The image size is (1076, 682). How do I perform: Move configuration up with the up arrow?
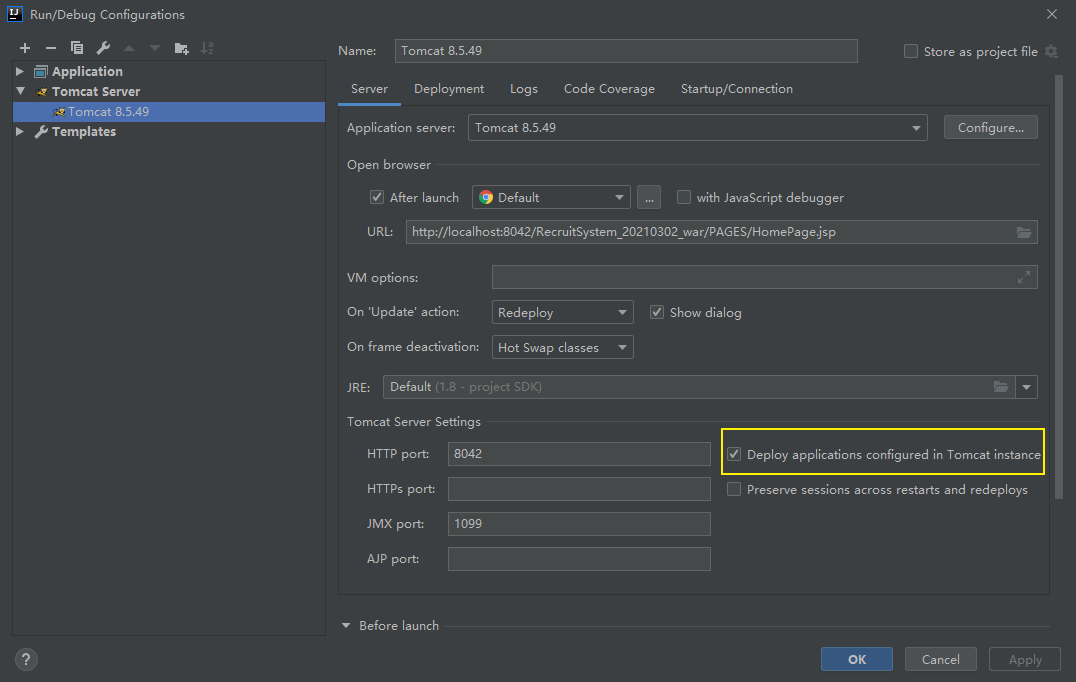129,48
